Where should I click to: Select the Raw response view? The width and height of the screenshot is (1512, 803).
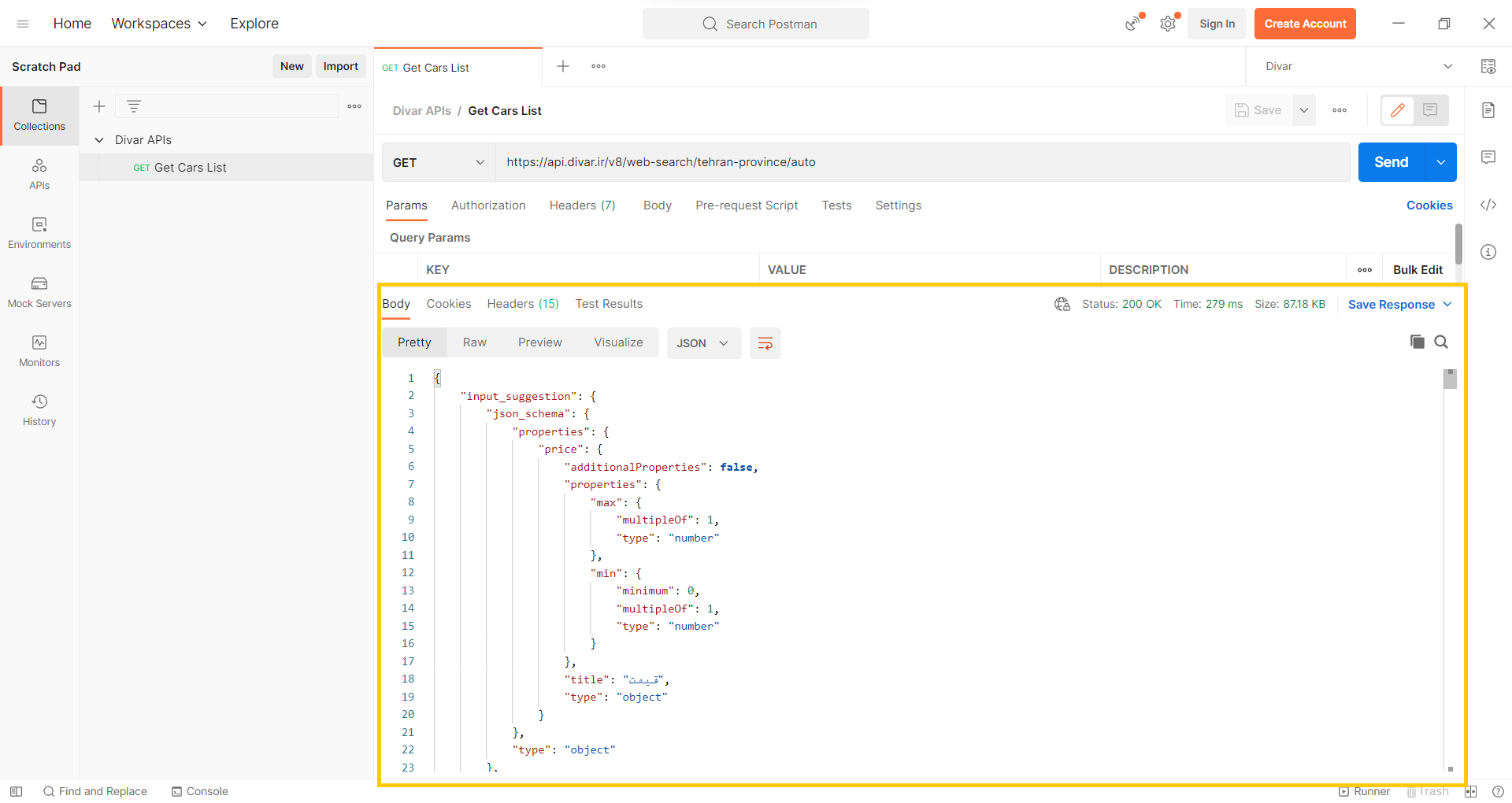coord(475,342)
